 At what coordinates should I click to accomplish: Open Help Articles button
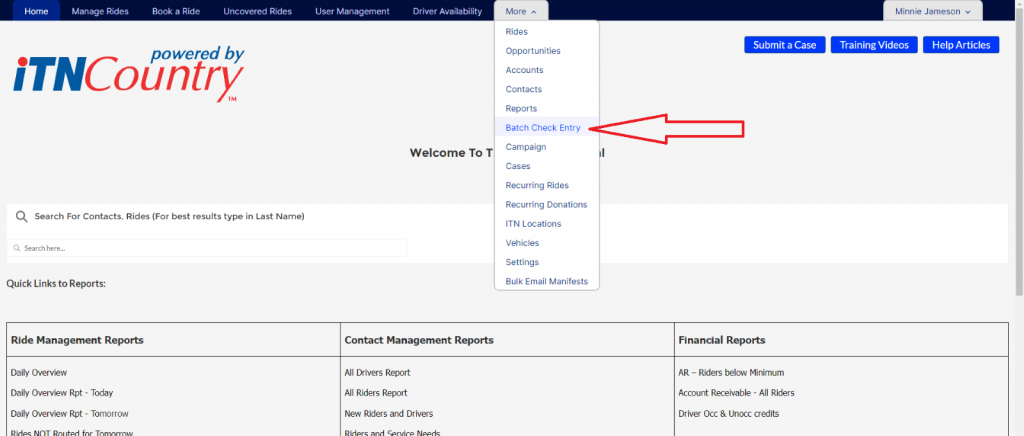961,45
